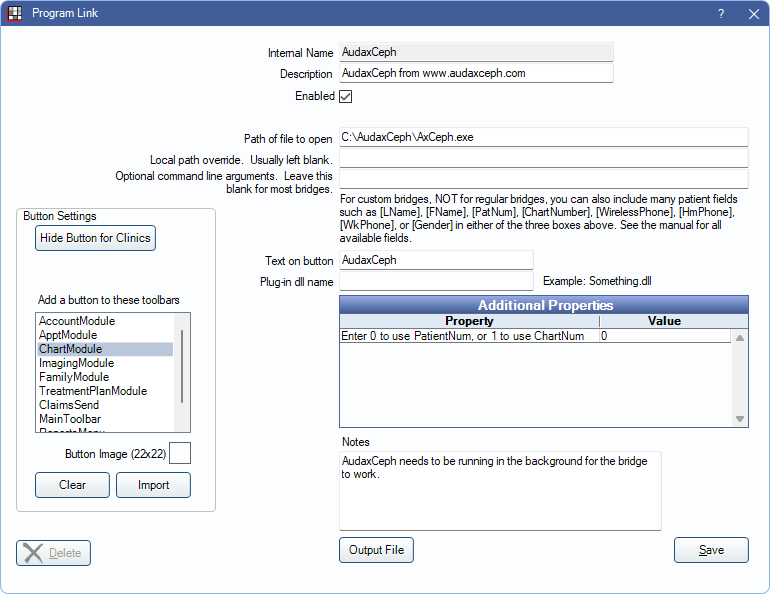Edit the Value cell for PatientNum property
Viewport: 770px width, 594px height.
(x=664, y=337)
